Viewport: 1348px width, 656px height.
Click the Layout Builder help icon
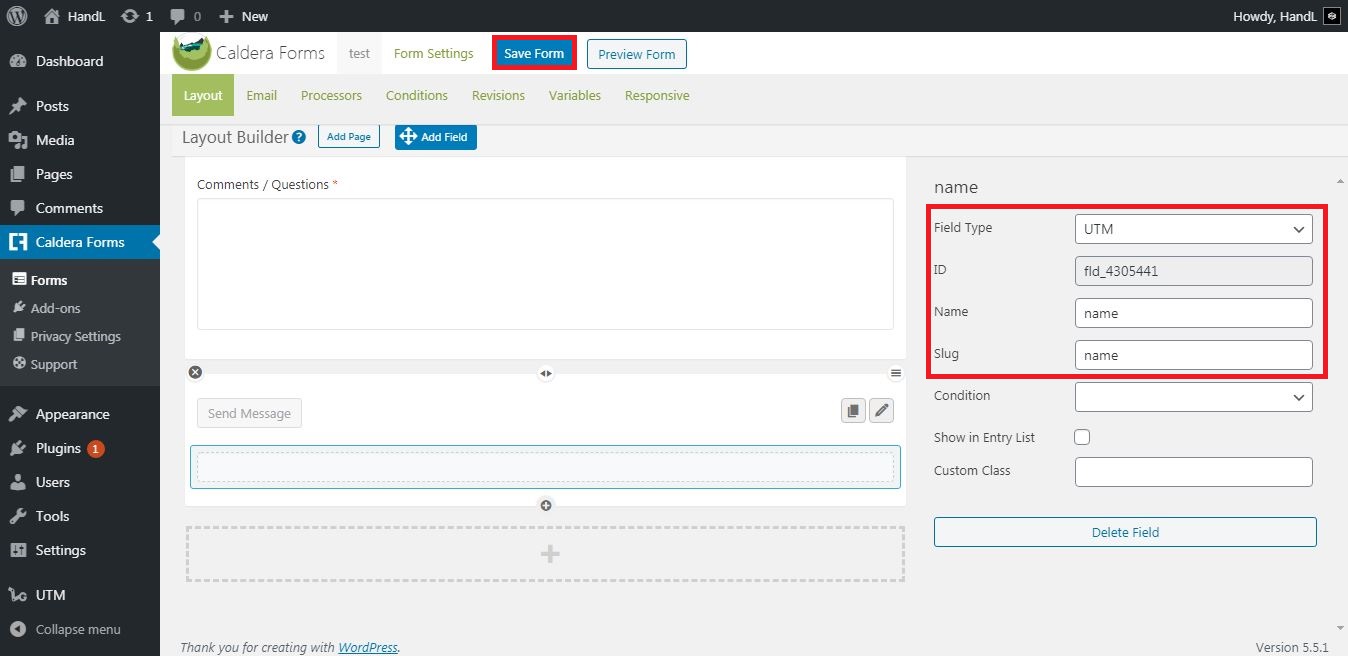click(x=298, y=138)
